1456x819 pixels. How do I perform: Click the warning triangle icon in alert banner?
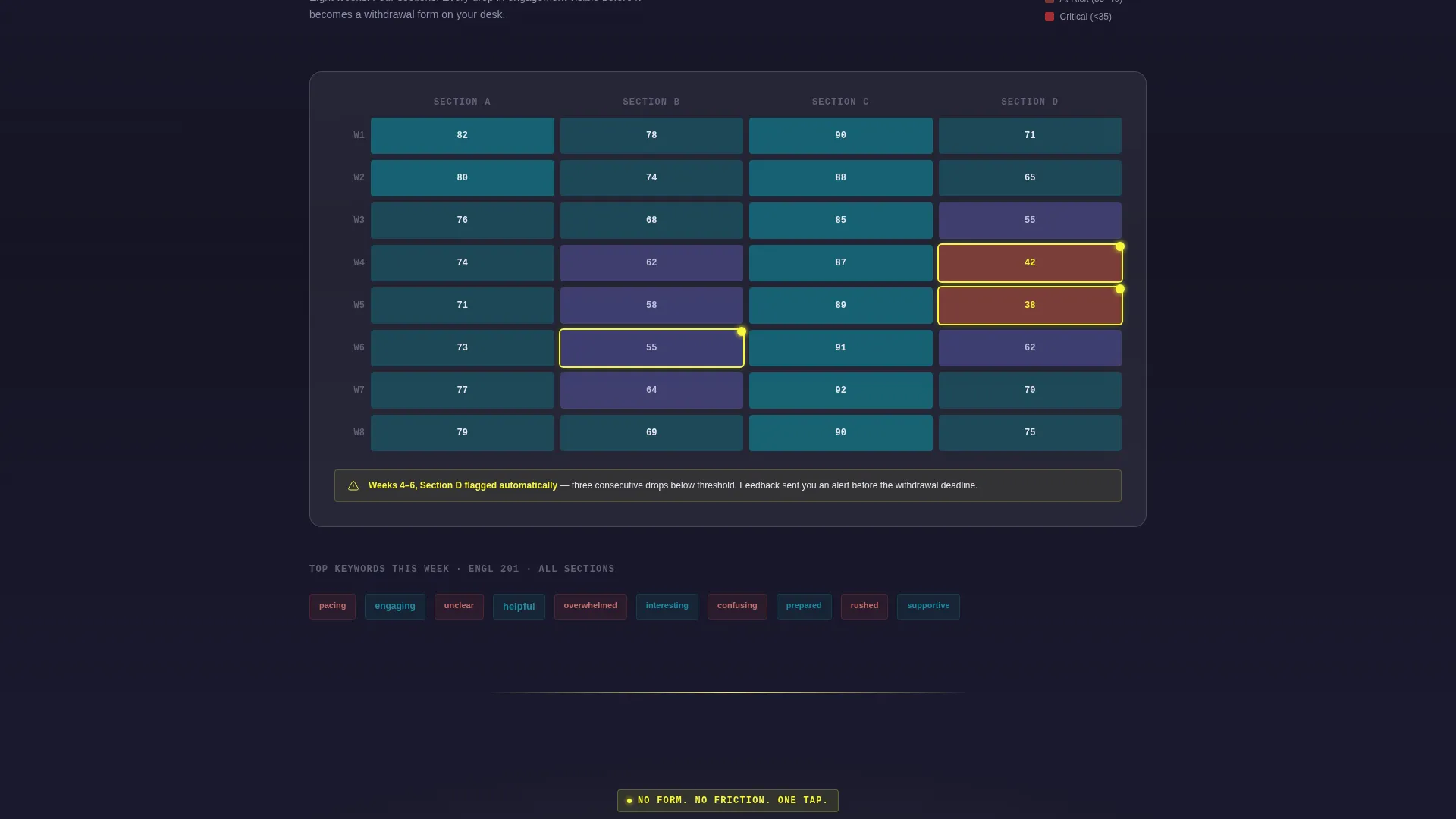pyautogui.click(x=353, y=486)
